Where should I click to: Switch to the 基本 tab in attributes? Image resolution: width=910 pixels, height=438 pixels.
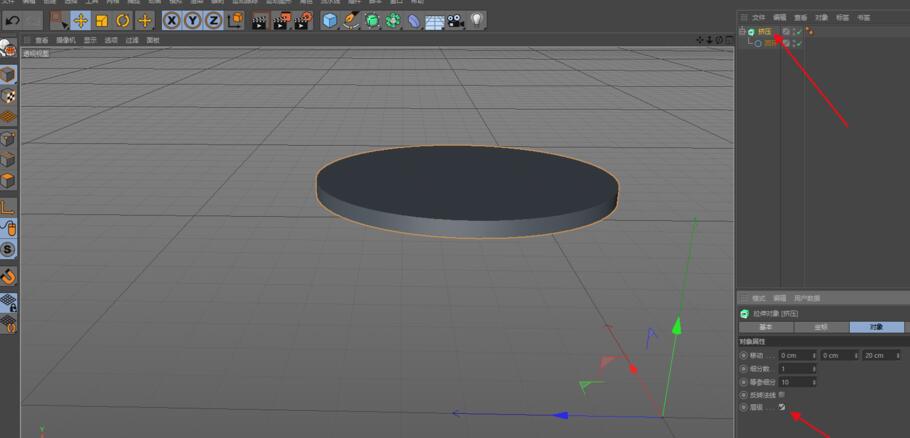click(765, 327)
